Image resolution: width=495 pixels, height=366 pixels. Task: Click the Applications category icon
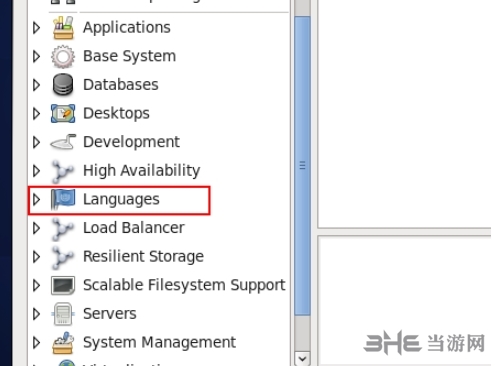click(63, 27)
